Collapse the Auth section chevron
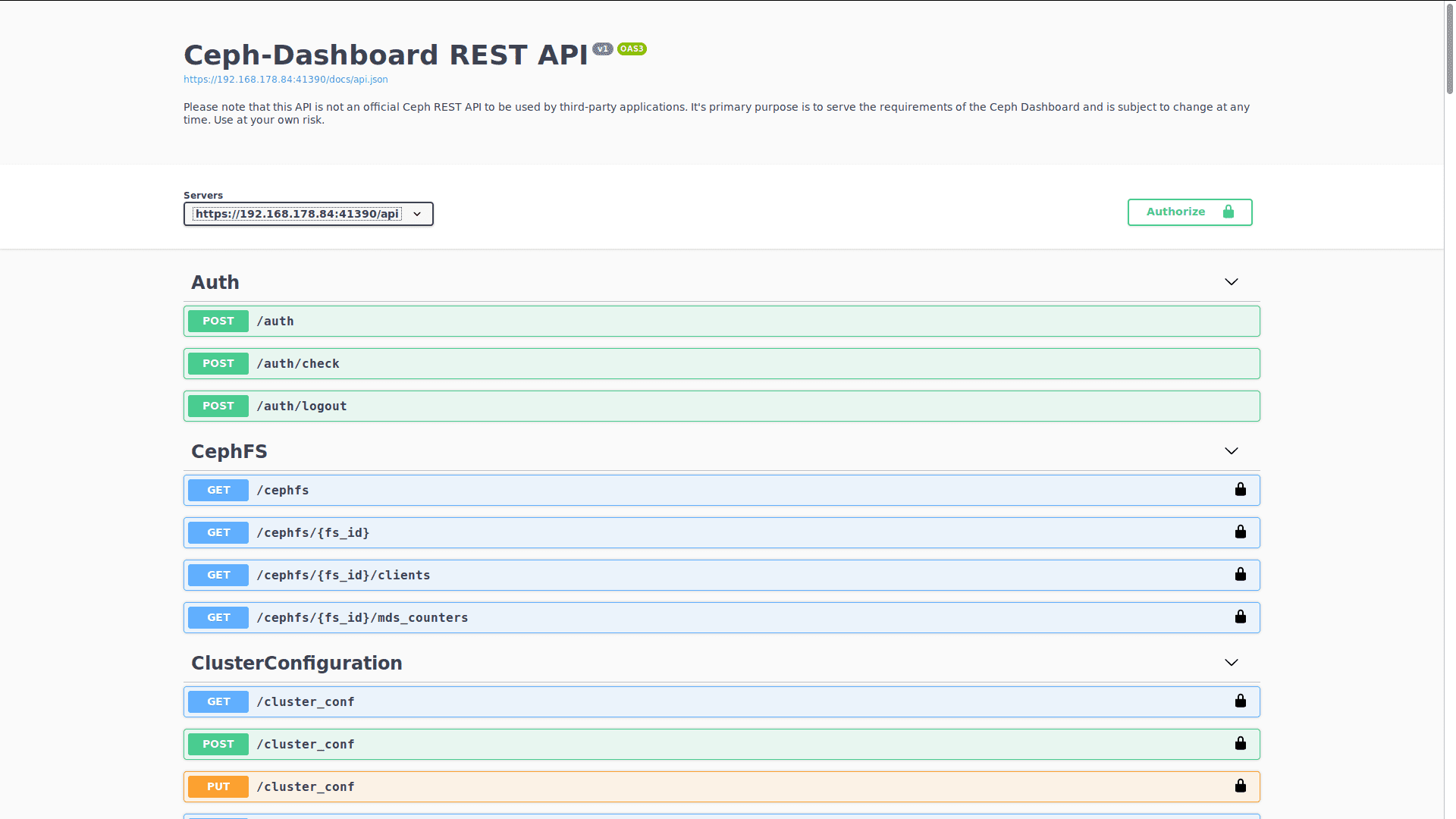 [1231, 282]
